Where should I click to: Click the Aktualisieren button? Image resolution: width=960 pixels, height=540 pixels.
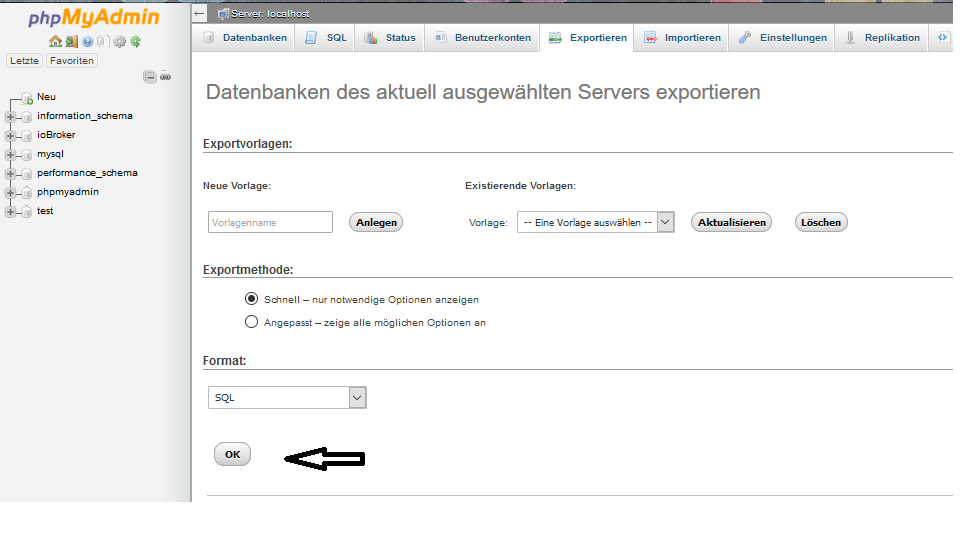731,222
